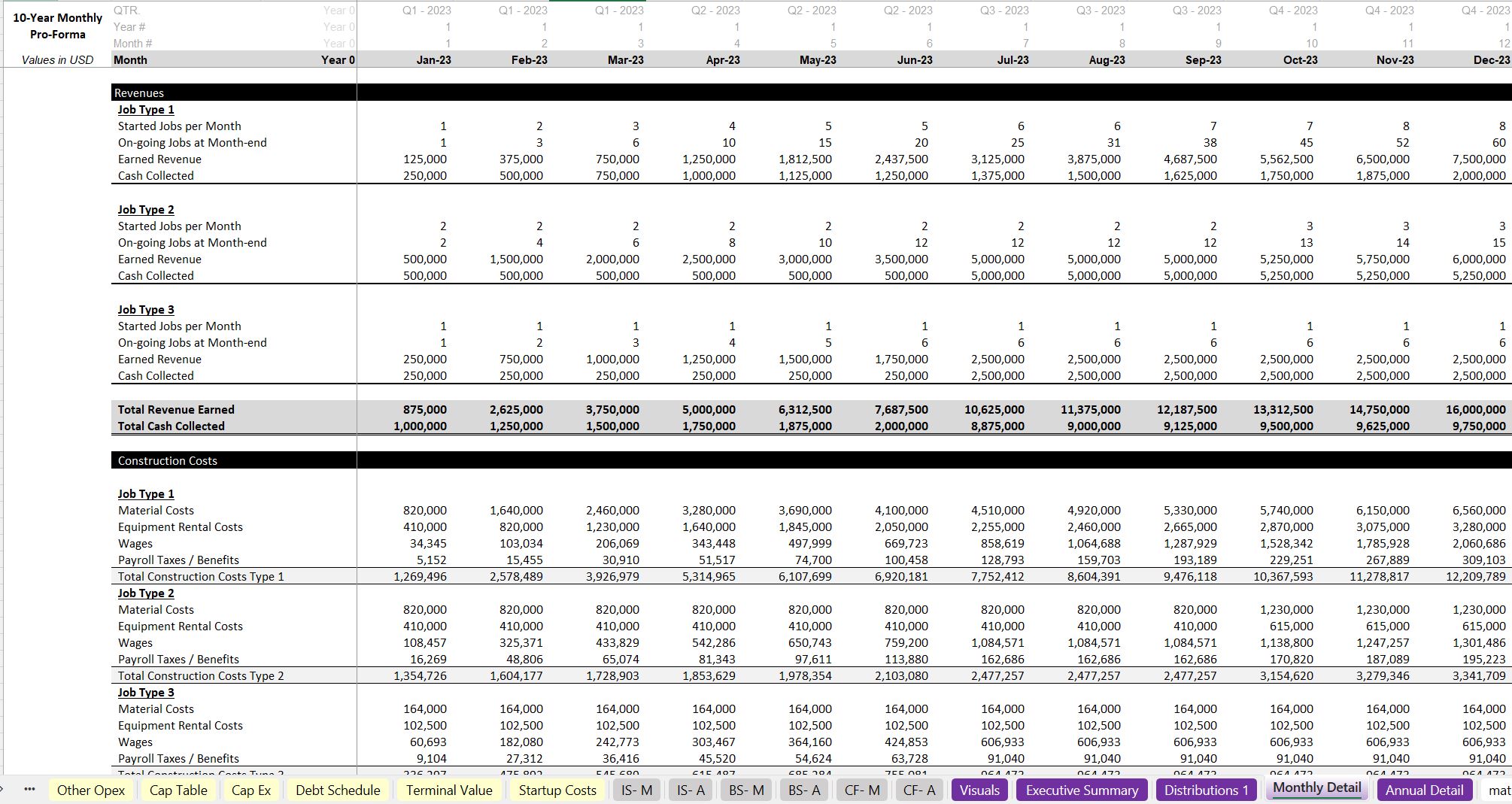1512x804 pixels.
Task: Switch to the IS- M sheet
Action: (x=636, y=790)
